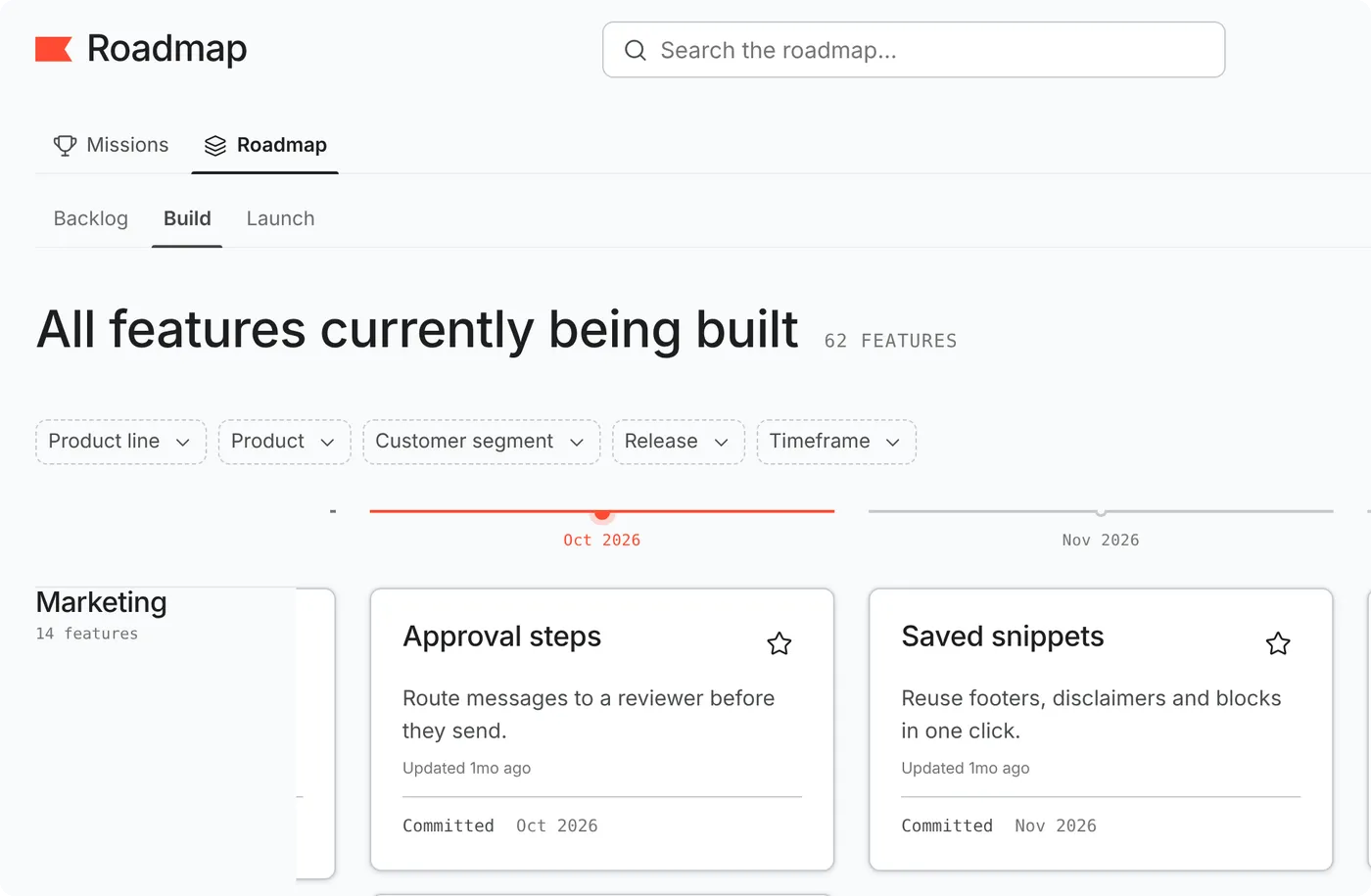Click the red flag Roadmap logo

tap(54, 49)
